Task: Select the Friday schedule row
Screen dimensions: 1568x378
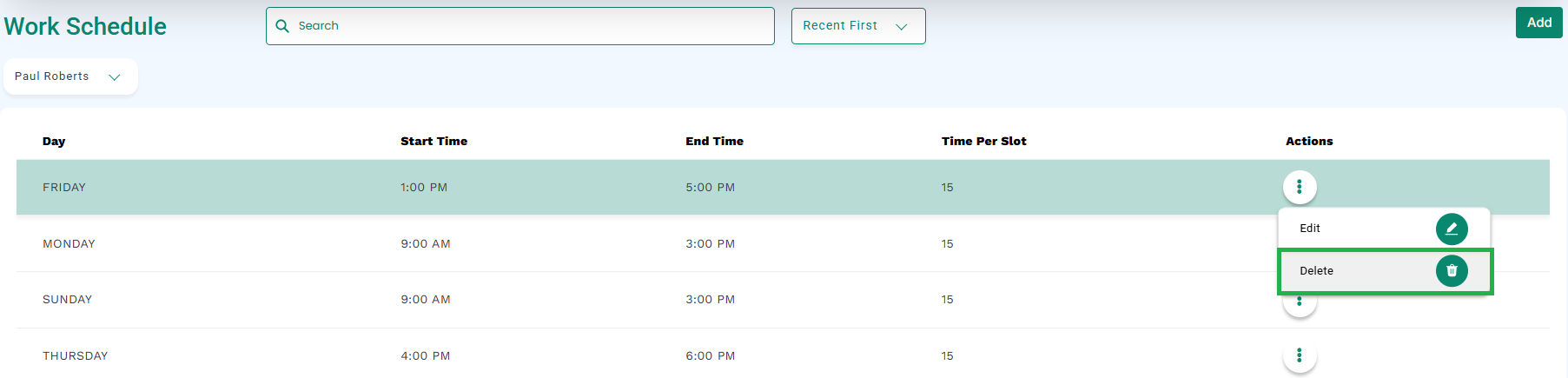Action: point(783,187)
